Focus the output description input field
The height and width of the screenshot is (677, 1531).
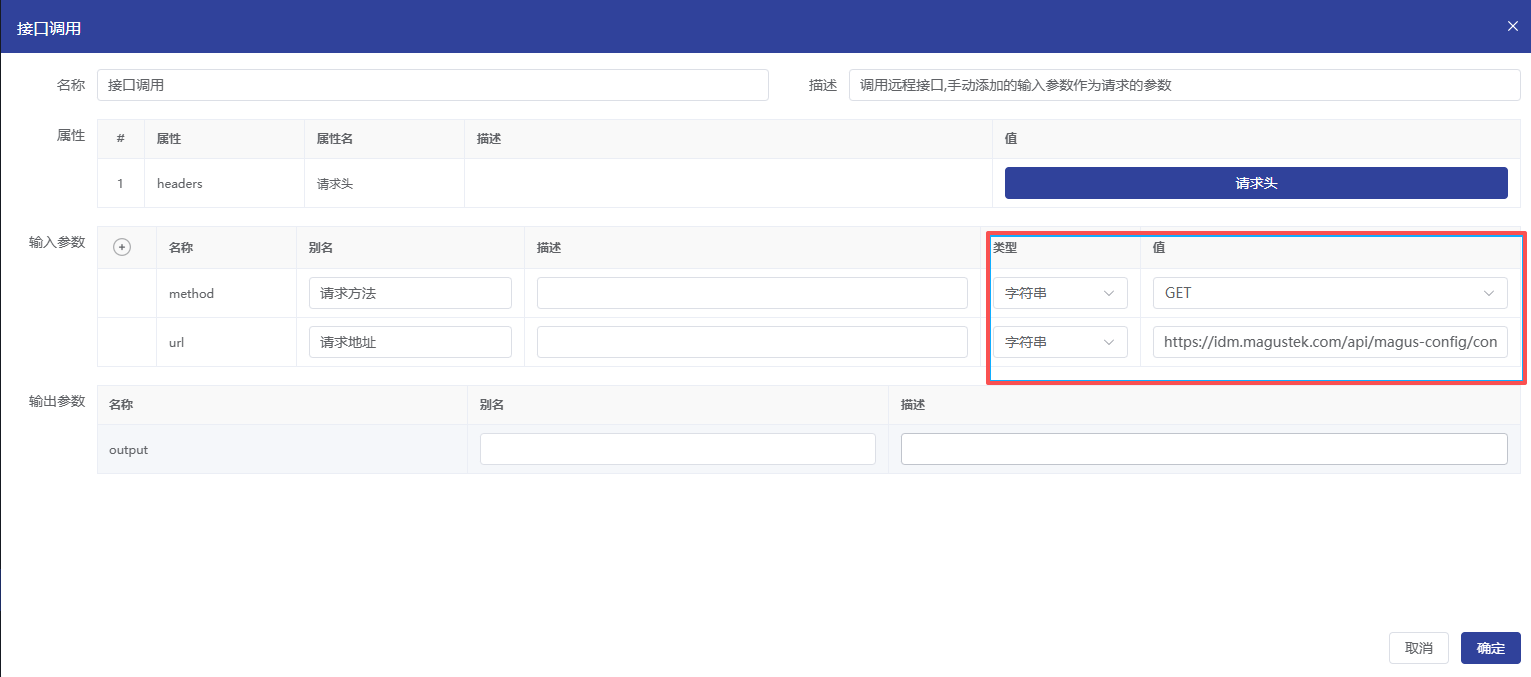coord(1203,449)
